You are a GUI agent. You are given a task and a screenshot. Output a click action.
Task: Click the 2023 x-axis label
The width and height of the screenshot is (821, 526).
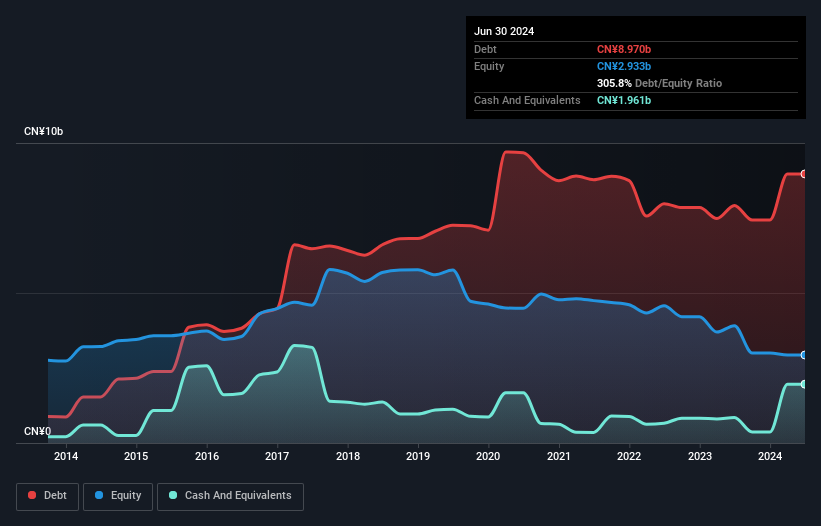(700, 456)
